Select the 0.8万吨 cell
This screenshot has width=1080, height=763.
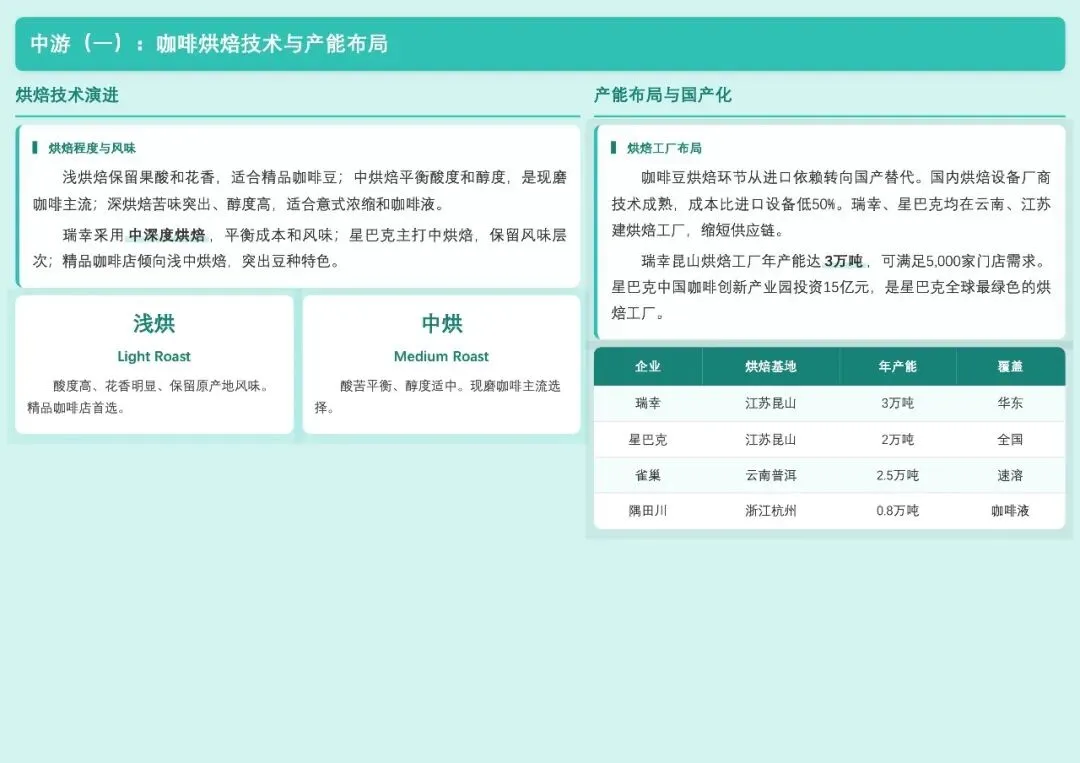click(x=897, y=511)
